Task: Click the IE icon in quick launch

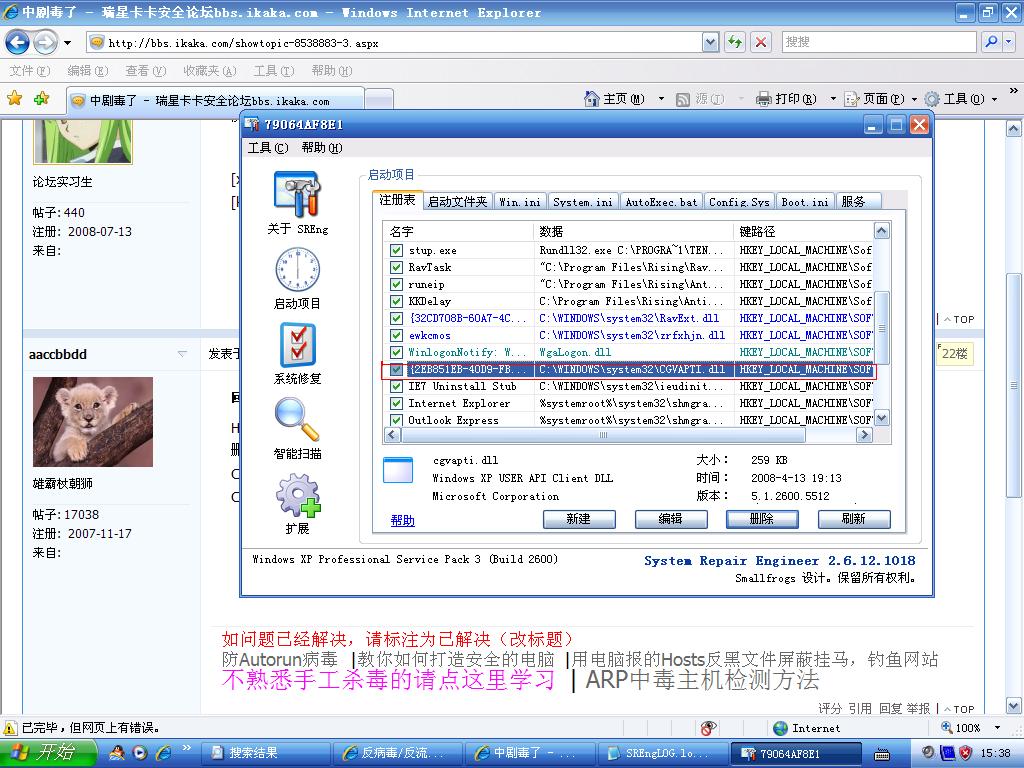Action: (163, 753)
